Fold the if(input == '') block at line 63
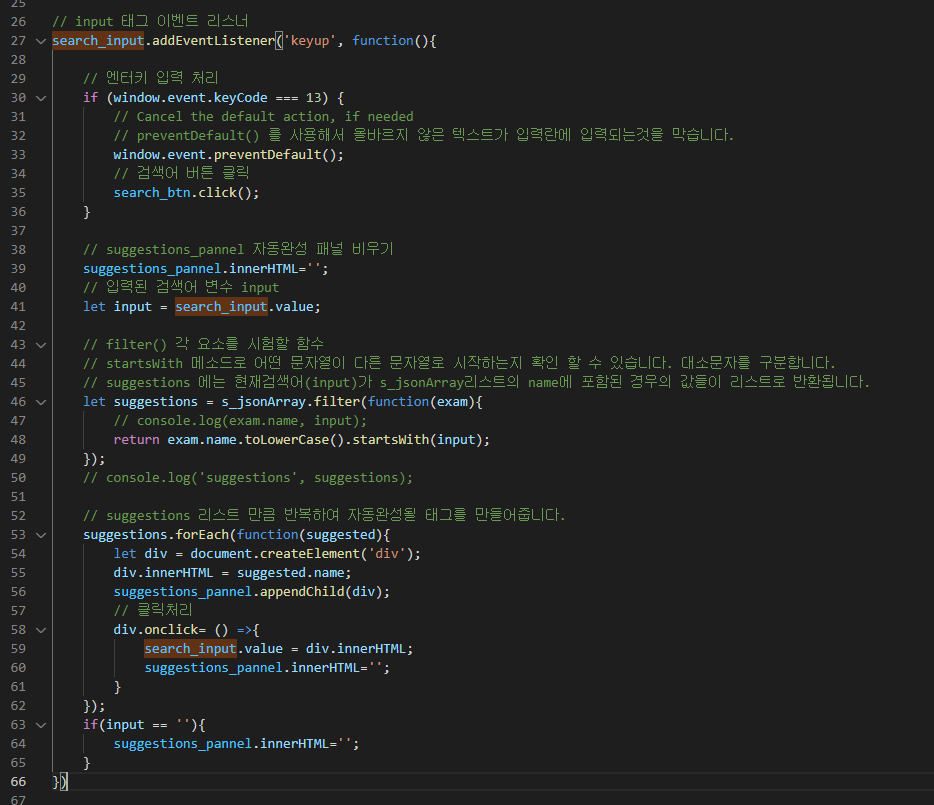This screenshot has width=934, height=805. tap(41, 725)
